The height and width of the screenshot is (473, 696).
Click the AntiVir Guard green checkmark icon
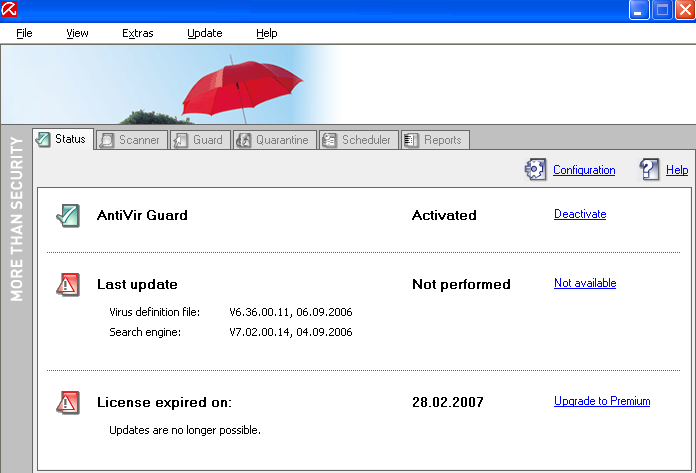point(68,216)
